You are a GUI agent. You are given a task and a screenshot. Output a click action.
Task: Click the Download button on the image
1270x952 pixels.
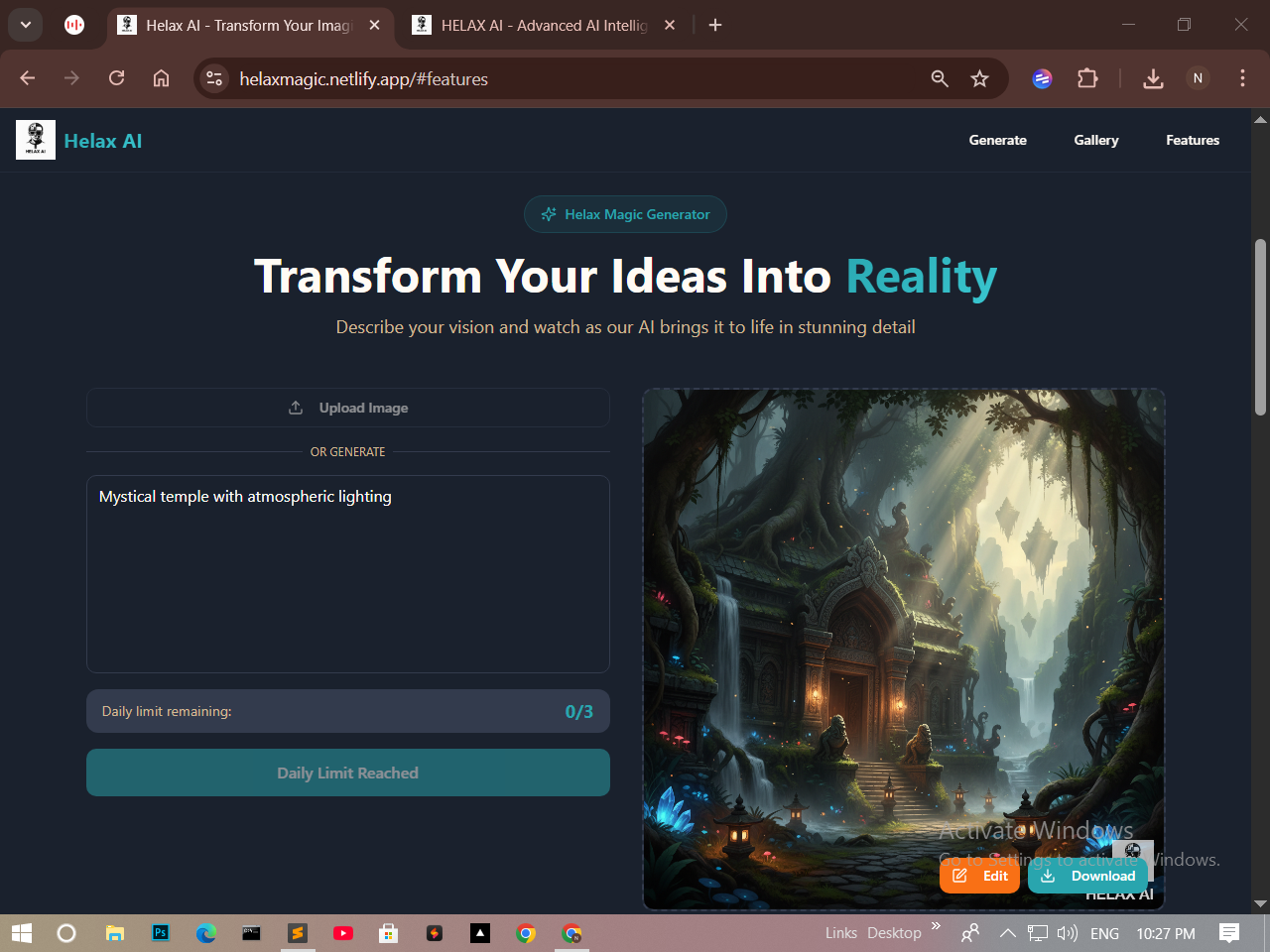coord(1087,876)
